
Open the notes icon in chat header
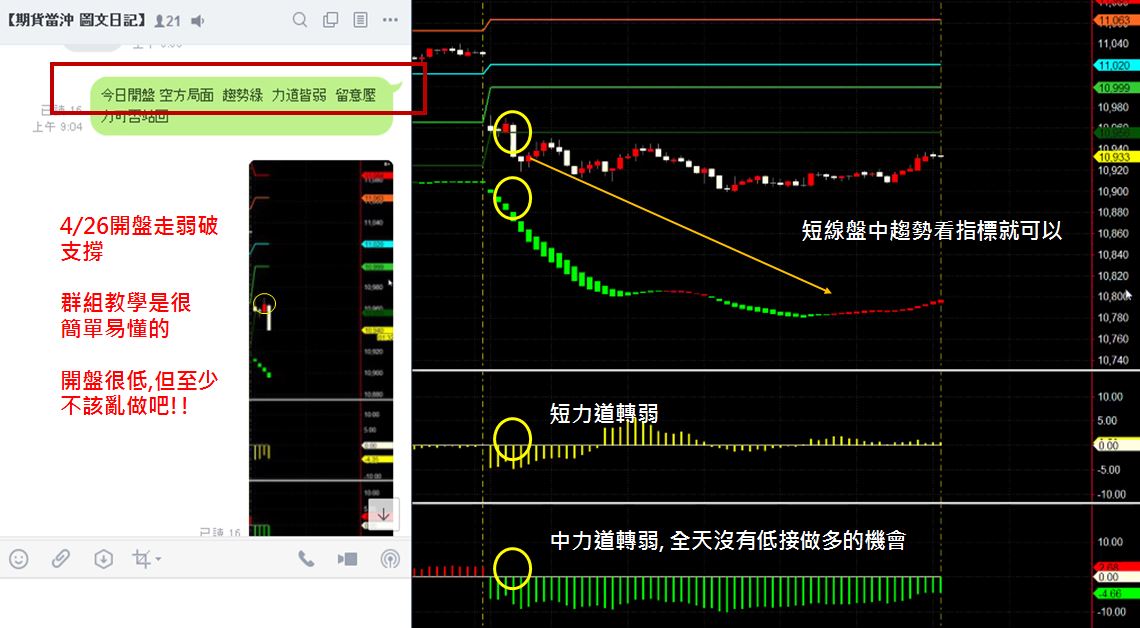coord(360,20)
